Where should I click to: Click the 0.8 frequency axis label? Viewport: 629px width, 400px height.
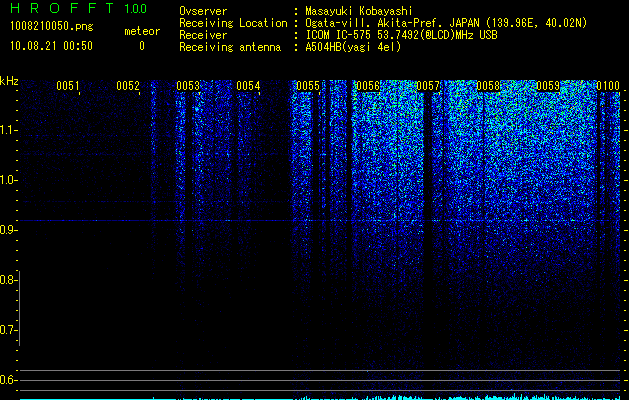coord(8,280)
